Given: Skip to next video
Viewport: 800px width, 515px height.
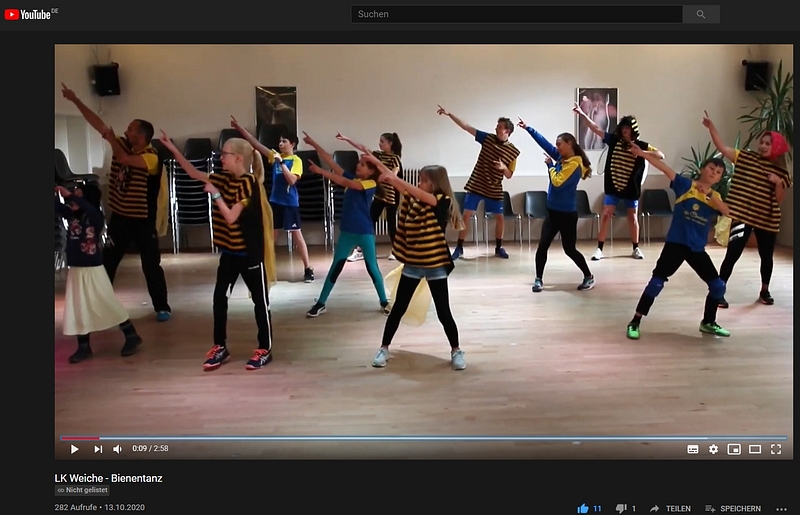Looking at the screenshot, I should click(x=98, y=449).
